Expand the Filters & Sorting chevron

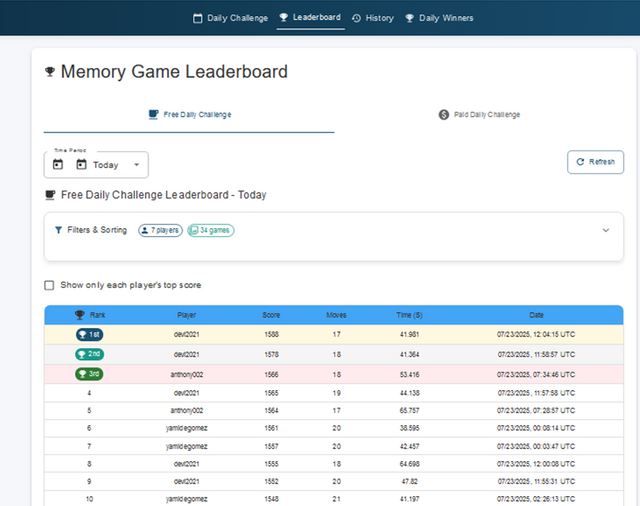[x=606, y=230]
